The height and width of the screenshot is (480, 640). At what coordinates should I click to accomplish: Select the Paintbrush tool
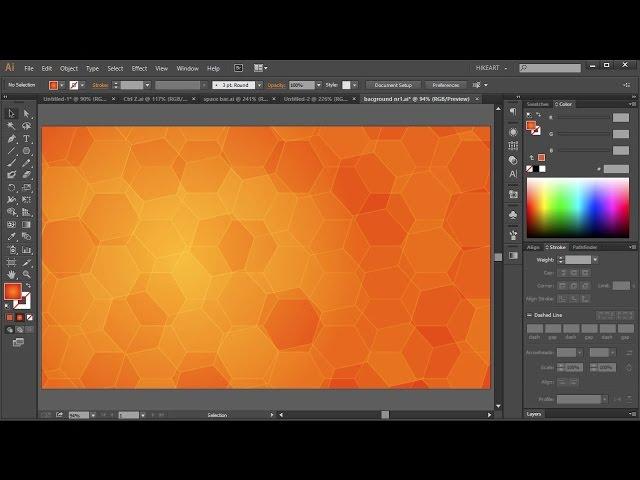pyautogui.click(x=11, y=163)
